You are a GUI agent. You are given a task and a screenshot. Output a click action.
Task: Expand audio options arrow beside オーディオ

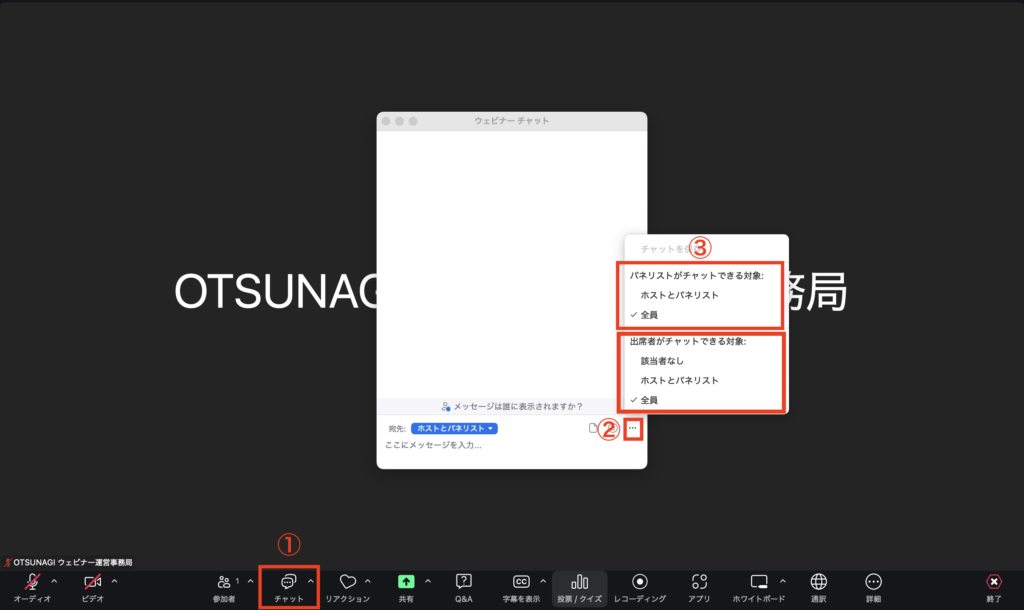click(x=54, y=581)
